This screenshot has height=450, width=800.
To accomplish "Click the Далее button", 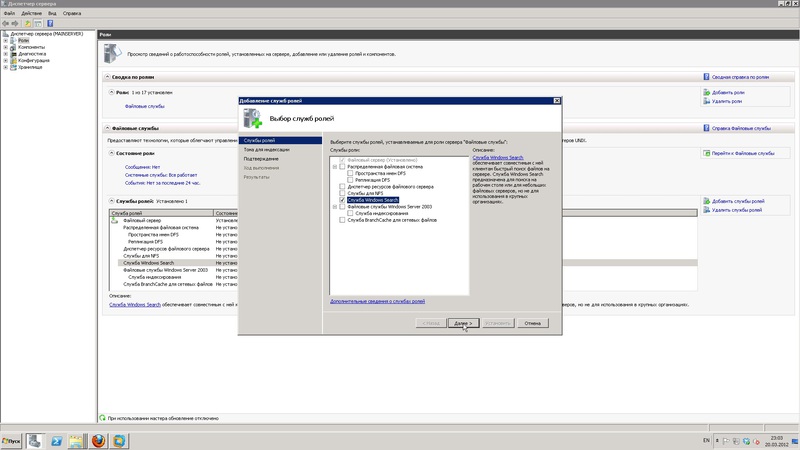I will coord(463,323).
